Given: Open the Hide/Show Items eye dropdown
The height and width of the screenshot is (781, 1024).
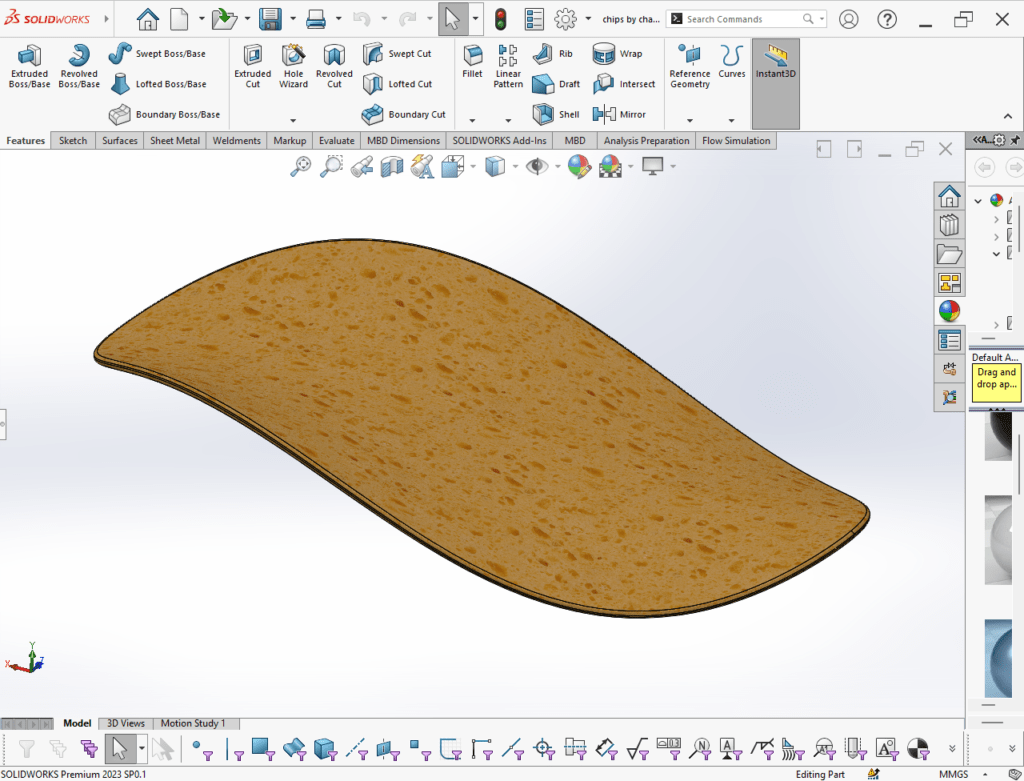Looking at the screenshot, I should click(x=559, y=167).
